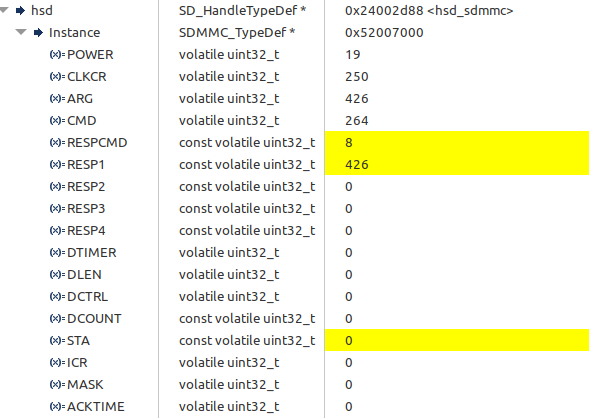Click the variable icon next to RESP1

57,164
